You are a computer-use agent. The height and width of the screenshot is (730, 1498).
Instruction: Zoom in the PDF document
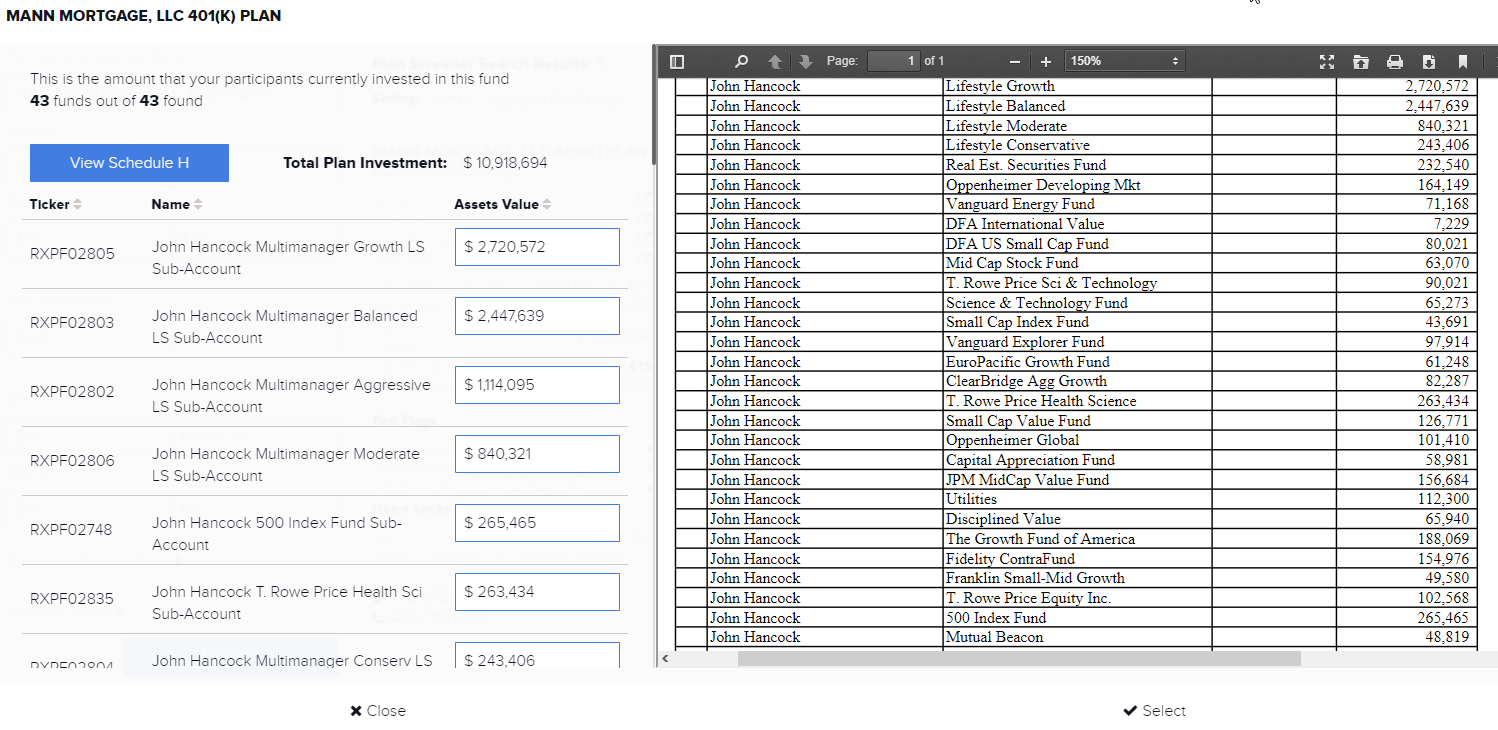[1046, 61]
